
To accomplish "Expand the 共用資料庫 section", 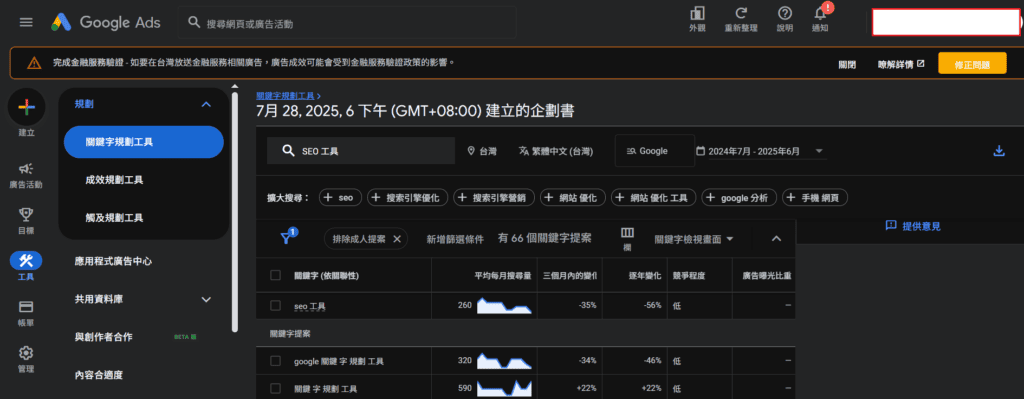I will coord(143,299).
